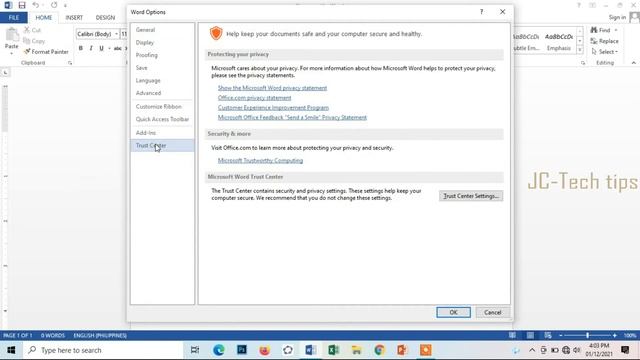The image size is (640, 360).
Task: Open Office.com privacy statement link
Action: pos(254,98)
